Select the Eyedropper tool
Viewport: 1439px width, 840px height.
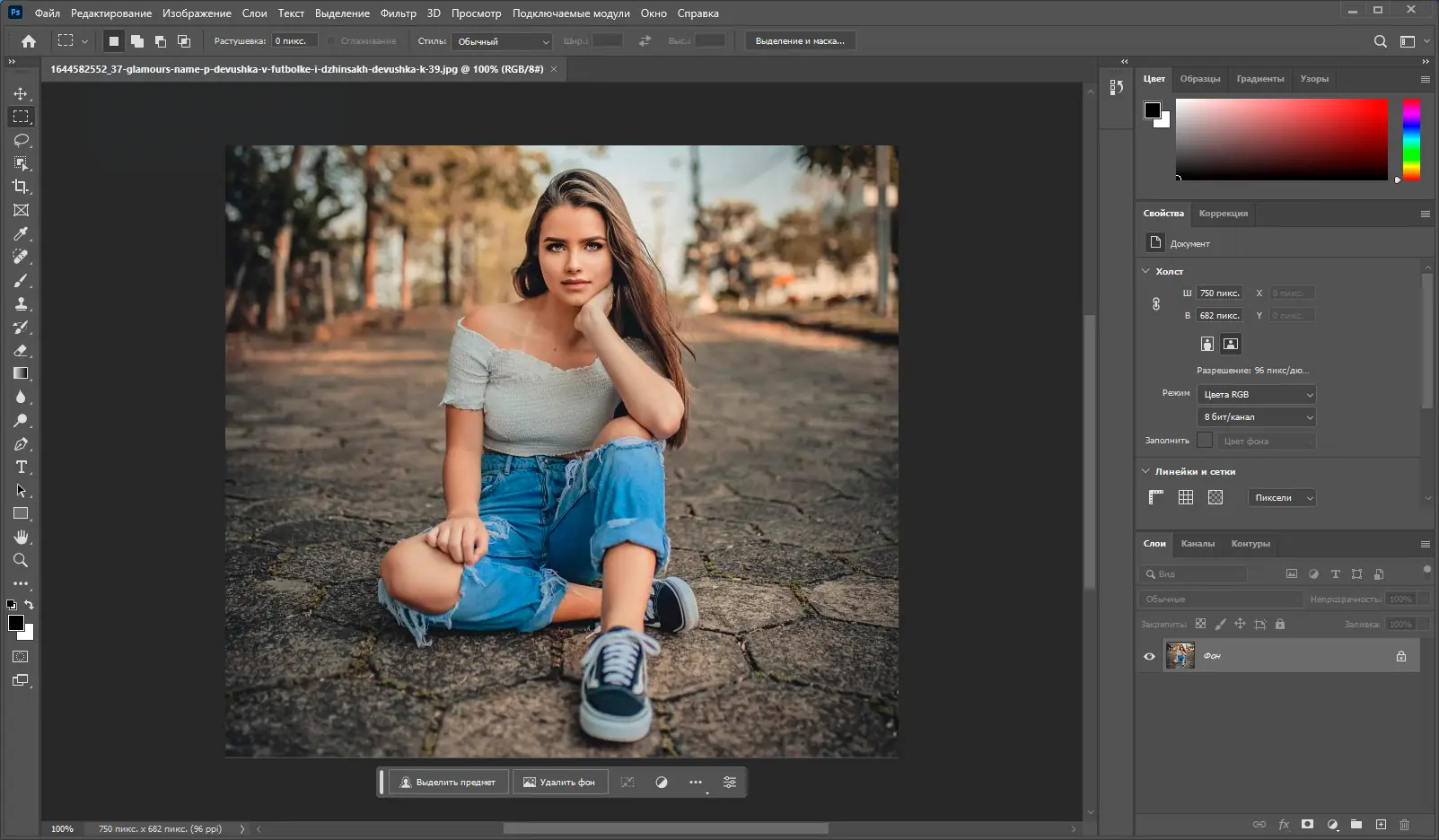pyautogui.click(x=21, y=233)
